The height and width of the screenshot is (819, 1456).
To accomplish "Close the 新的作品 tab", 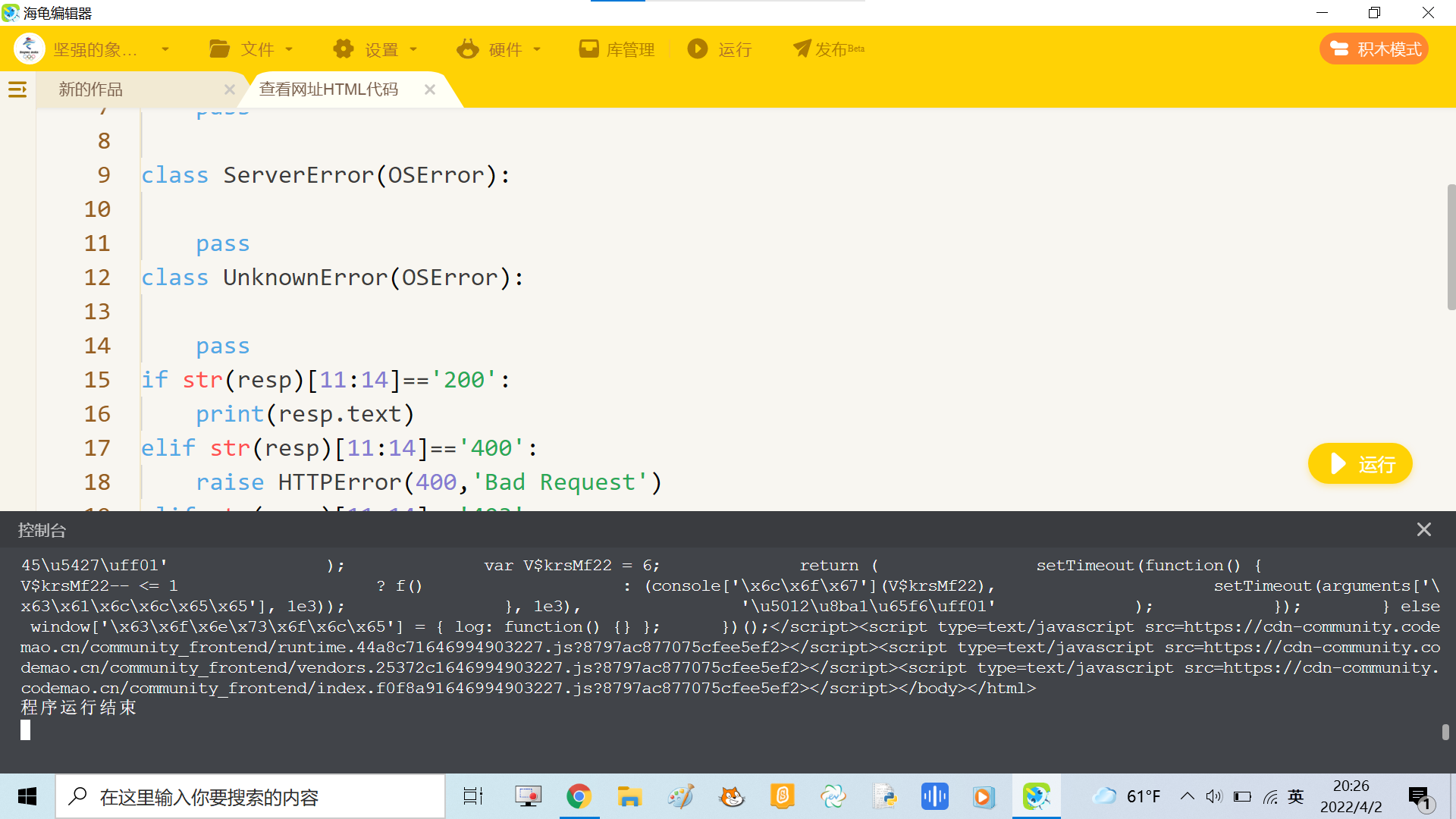I will (x=230, y=89).
